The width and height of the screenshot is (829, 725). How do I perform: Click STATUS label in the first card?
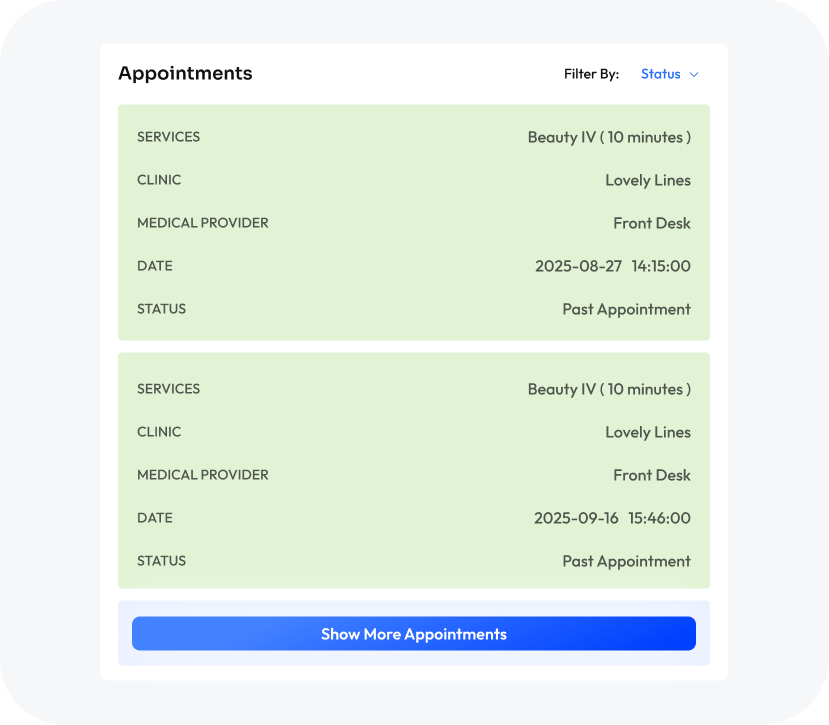tap(161, 309)
